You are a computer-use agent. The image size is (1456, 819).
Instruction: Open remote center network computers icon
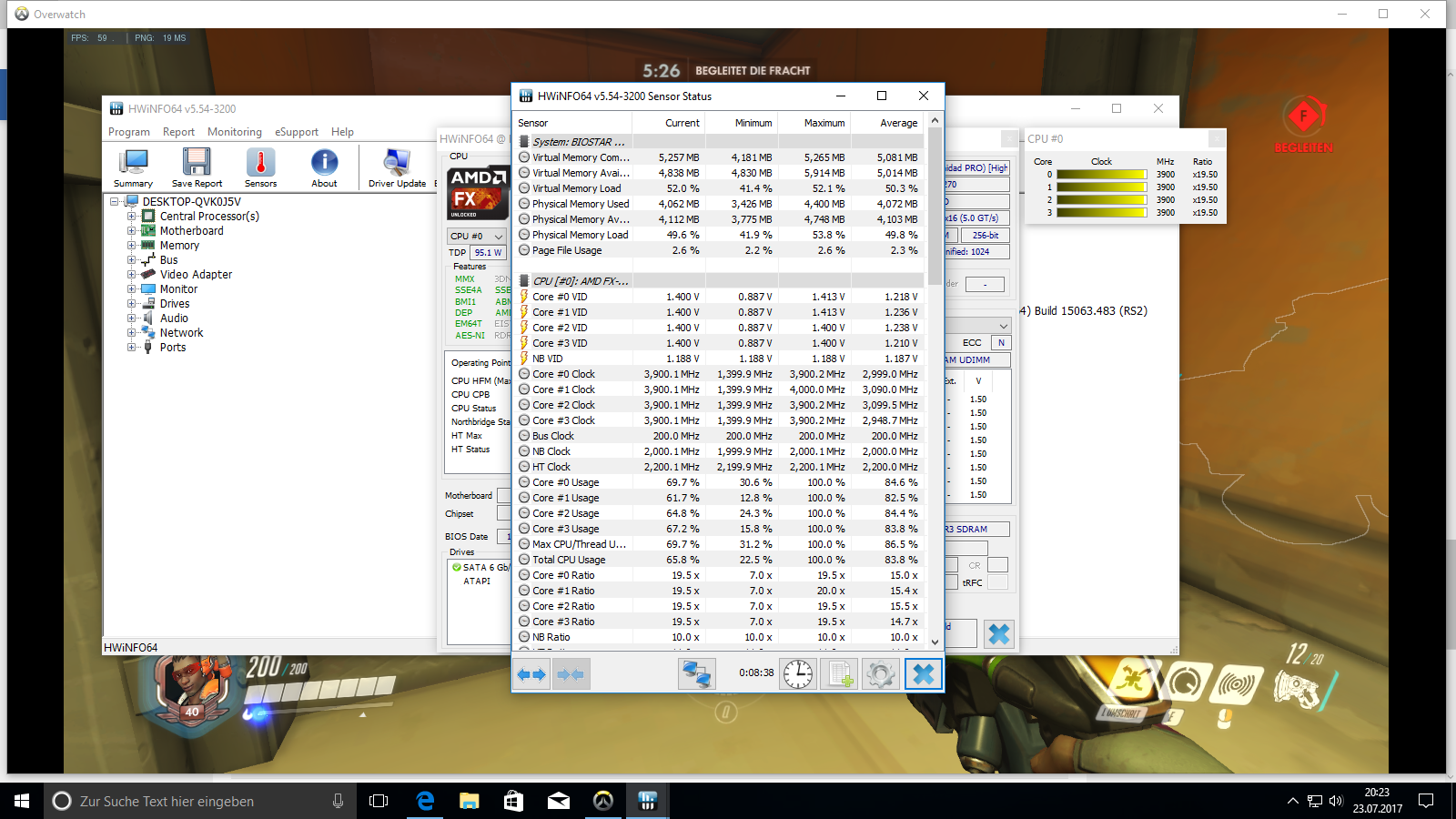tap(697, 674)
